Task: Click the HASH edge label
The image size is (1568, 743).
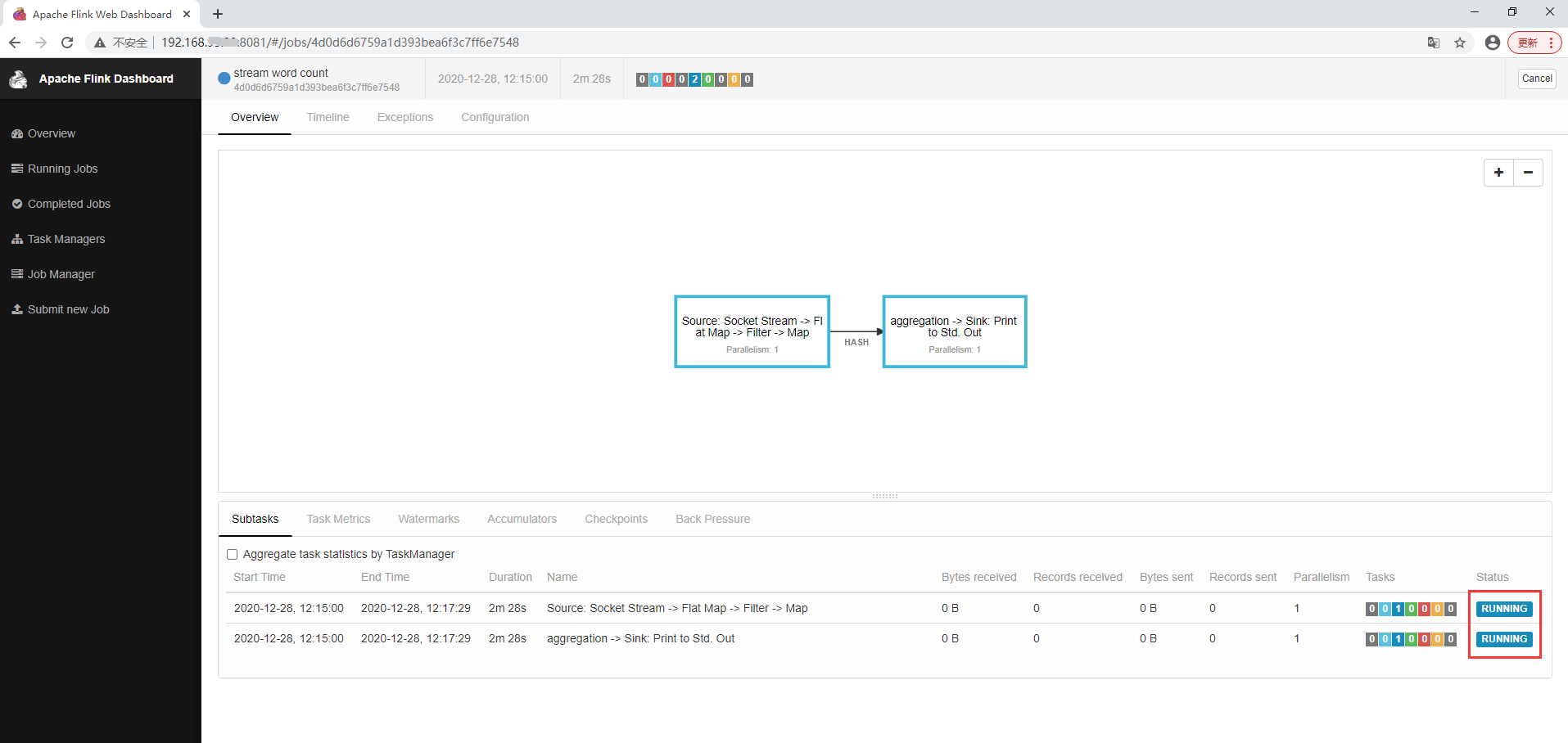Action: (856, 342)
